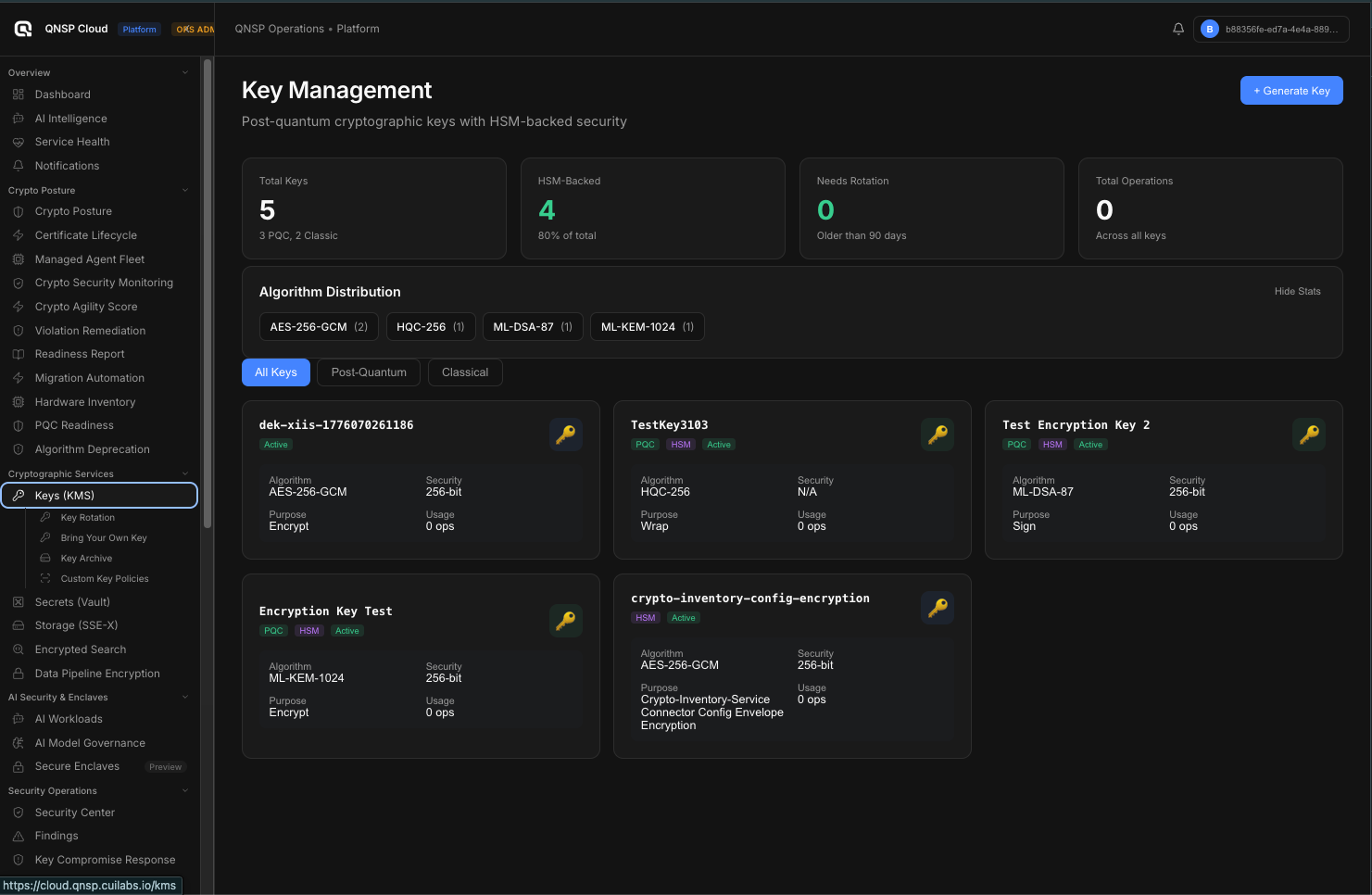The height and width of the screenshot is (895, 1372).
Task: Switch to the Classical keys tab
Action: pyautogui.click(x=464, y=372)
